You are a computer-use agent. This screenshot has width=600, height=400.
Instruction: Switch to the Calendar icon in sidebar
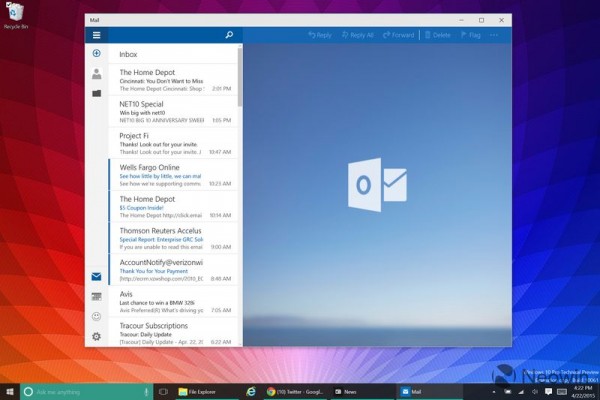click(x=96, y=296)
